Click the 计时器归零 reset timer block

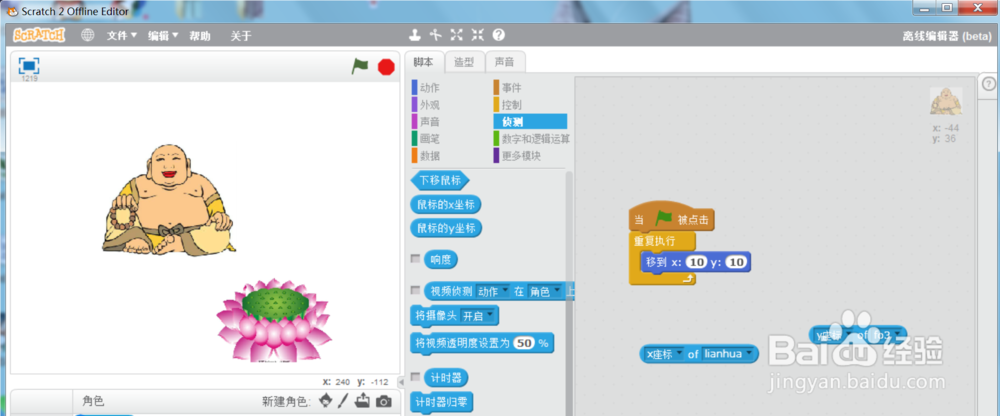pos(441,402)
